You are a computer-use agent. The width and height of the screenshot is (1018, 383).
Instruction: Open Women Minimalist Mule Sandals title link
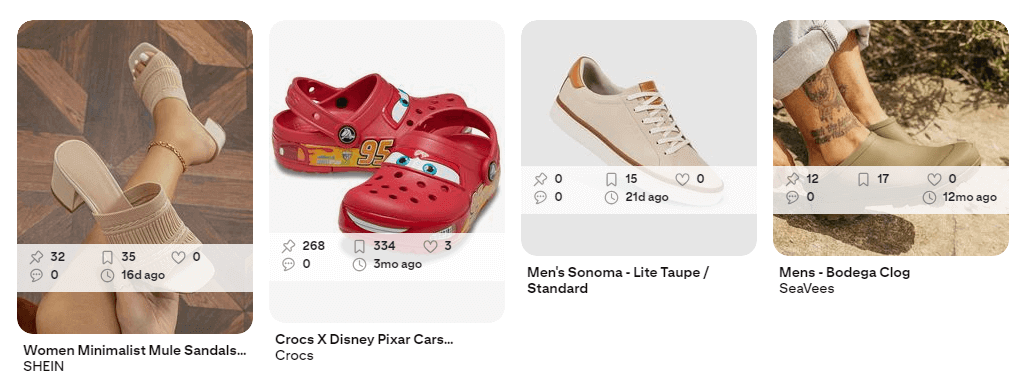coord(134,351)
